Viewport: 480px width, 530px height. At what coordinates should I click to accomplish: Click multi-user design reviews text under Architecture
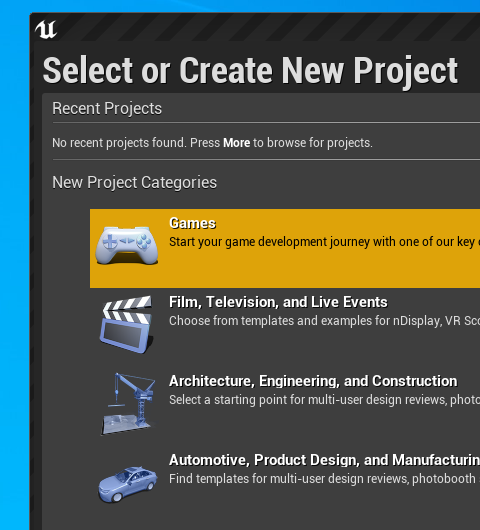pos(325,400)
